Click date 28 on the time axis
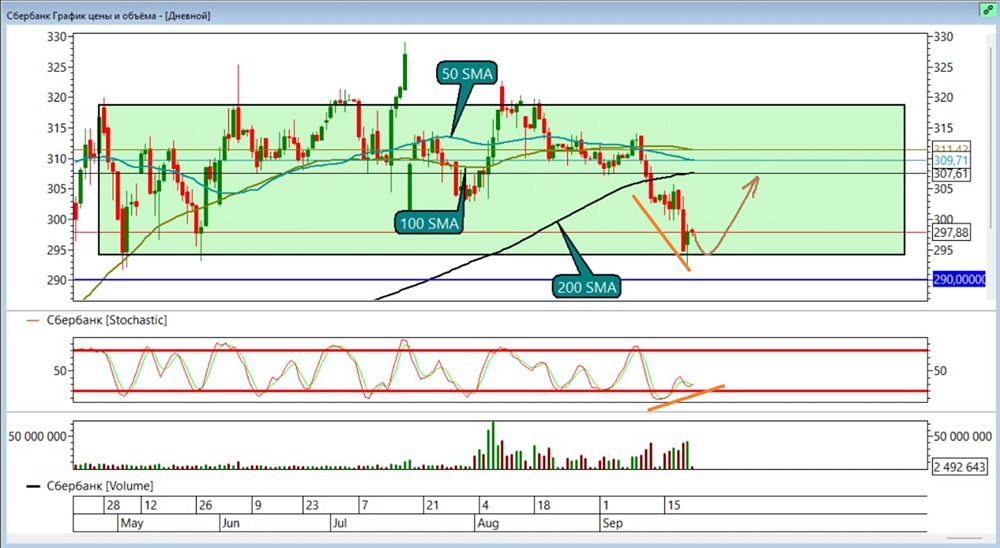Image resolution: width=1000 pixels, height=548 pixels. click(x=113, y=505)
